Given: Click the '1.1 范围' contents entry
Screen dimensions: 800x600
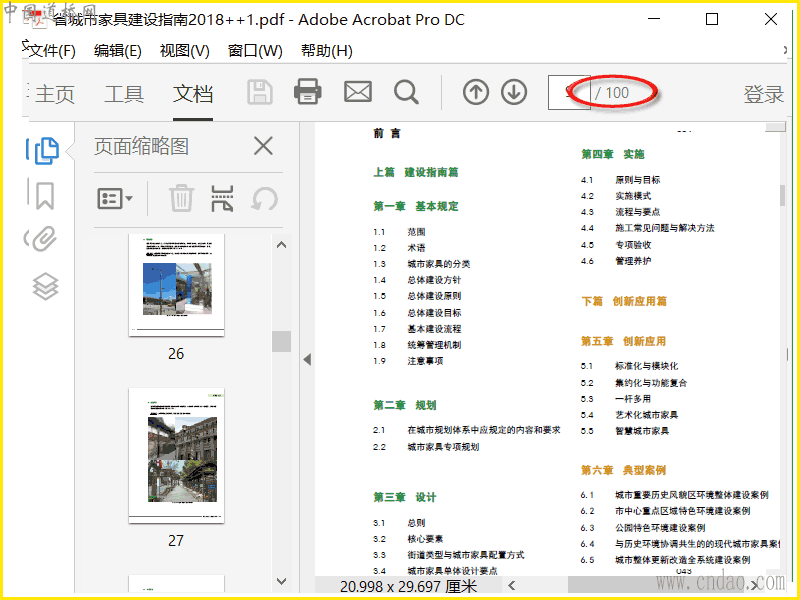Looking at the screenshot, I should (x=399, y=232).
